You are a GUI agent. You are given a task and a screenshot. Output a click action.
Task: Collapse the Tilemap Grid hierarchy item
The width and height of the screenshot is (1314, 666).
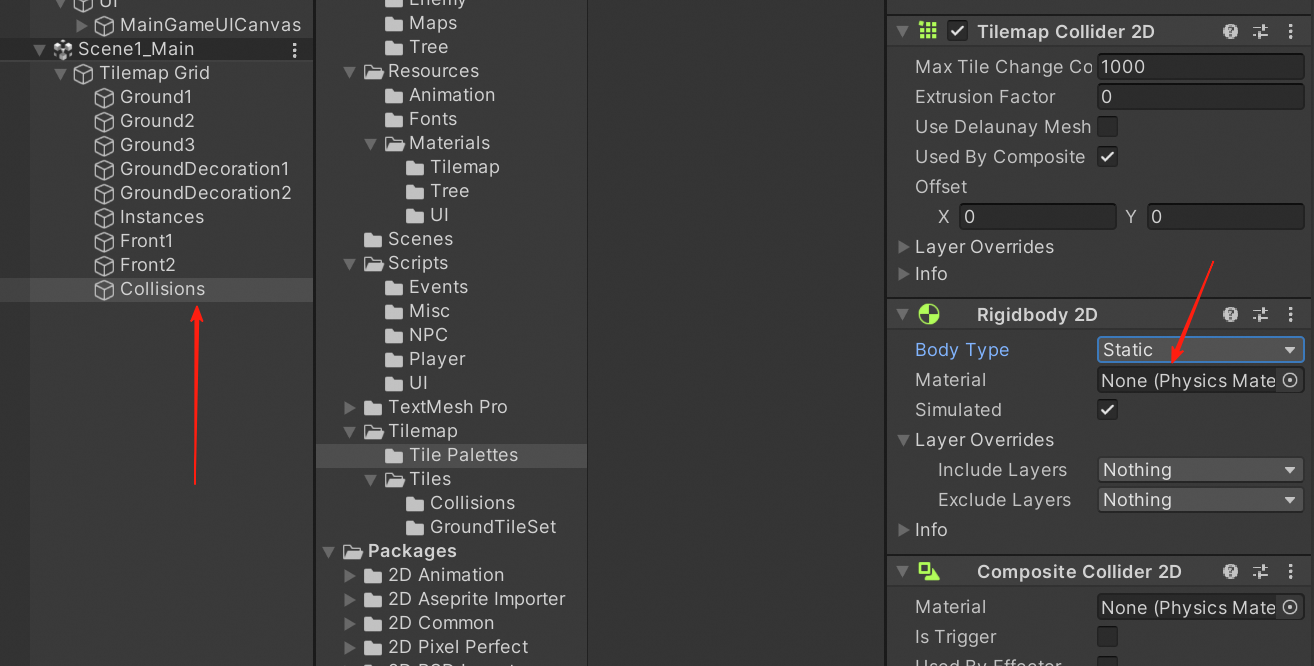tap(60, 73)
